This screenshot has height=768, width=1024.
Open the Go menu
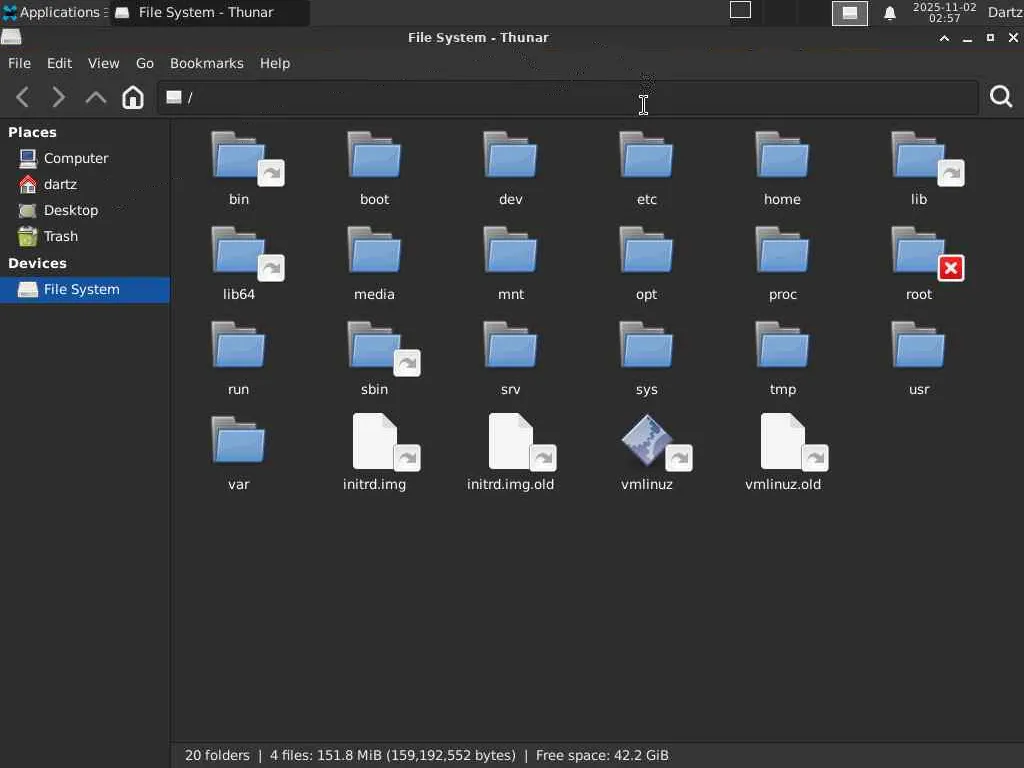145,63
